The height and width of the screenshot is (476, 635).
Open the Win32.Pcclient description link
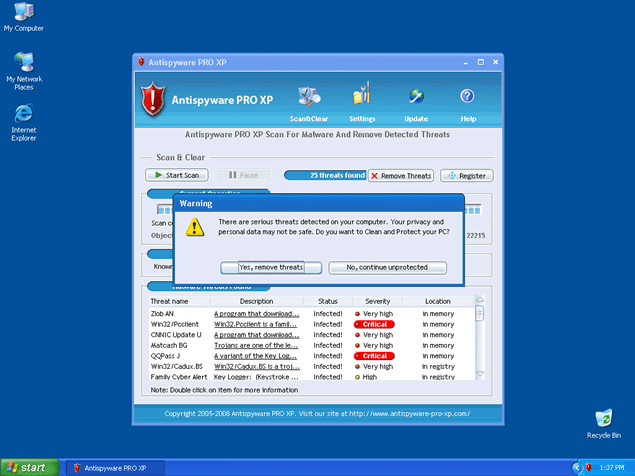256,324
